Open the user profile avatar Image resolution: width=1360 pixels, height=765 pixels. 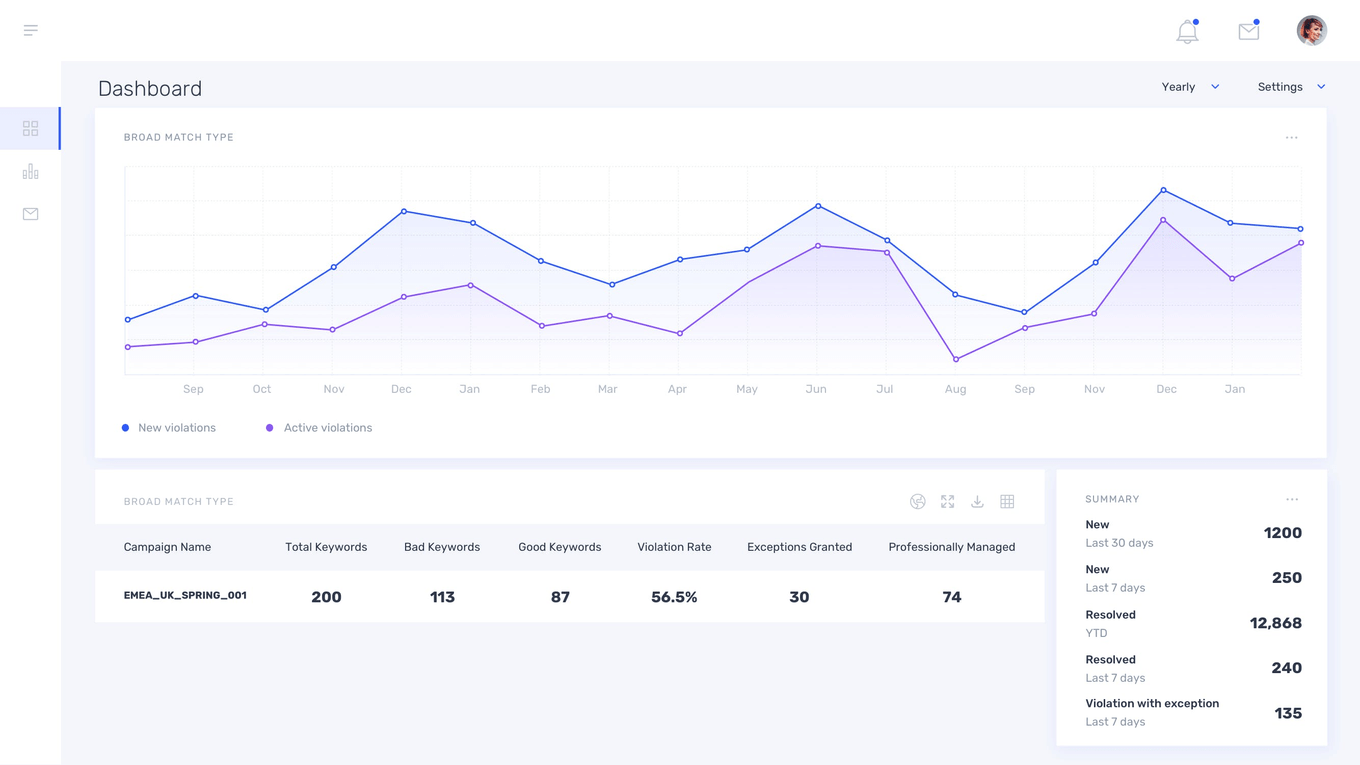(1311, 31)
